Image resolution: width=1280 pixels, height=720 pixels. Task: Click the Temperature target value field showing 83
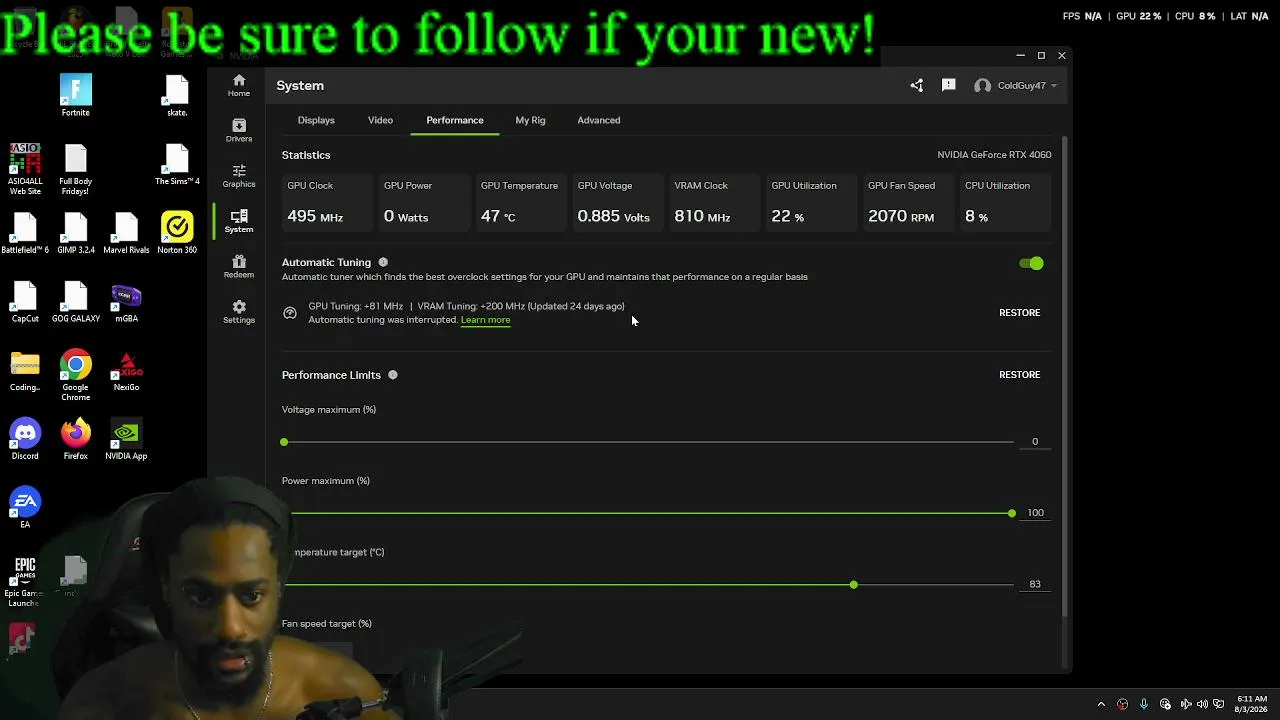[x=1035, y=584]
